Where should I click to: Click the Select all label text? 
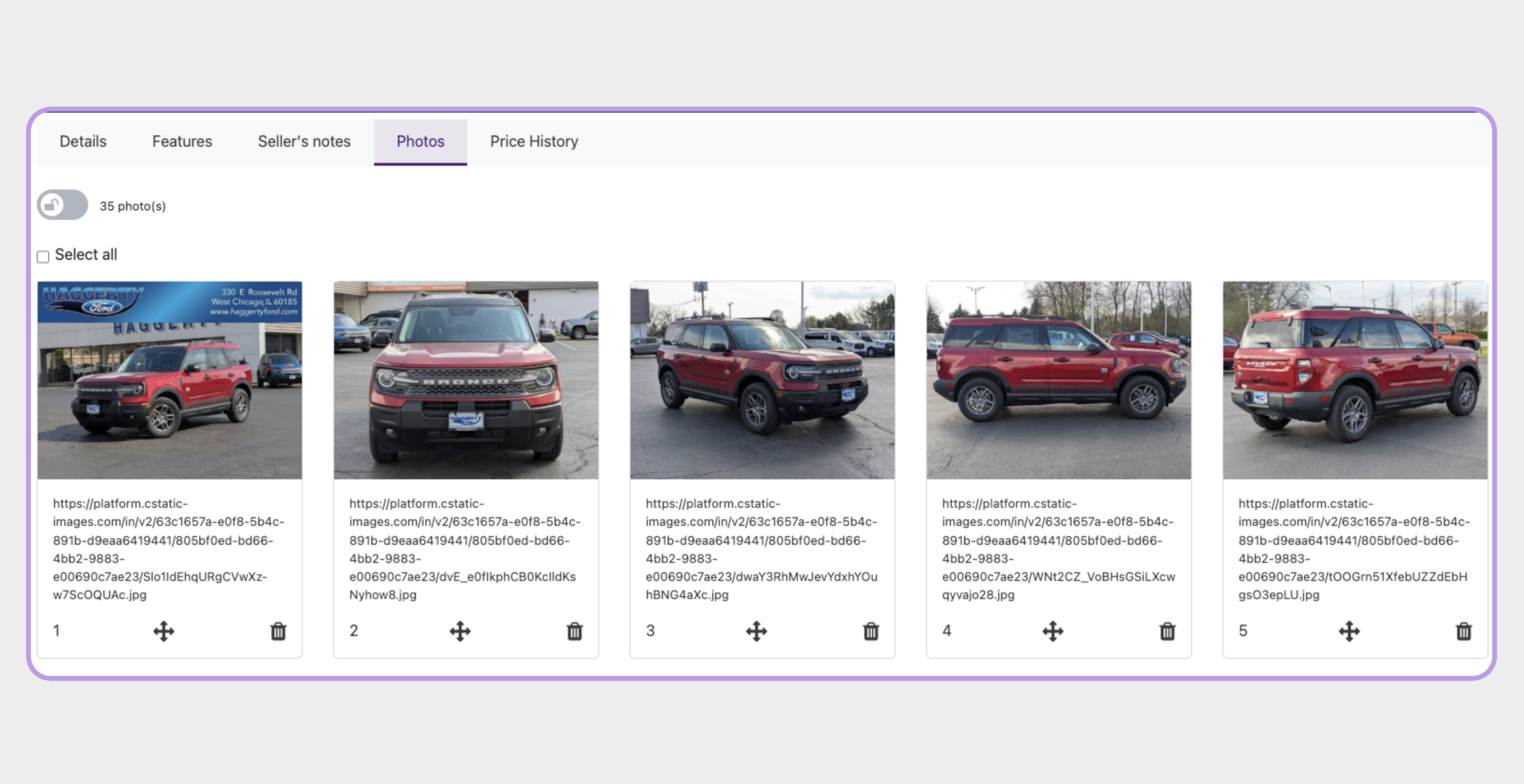point(86,255)
